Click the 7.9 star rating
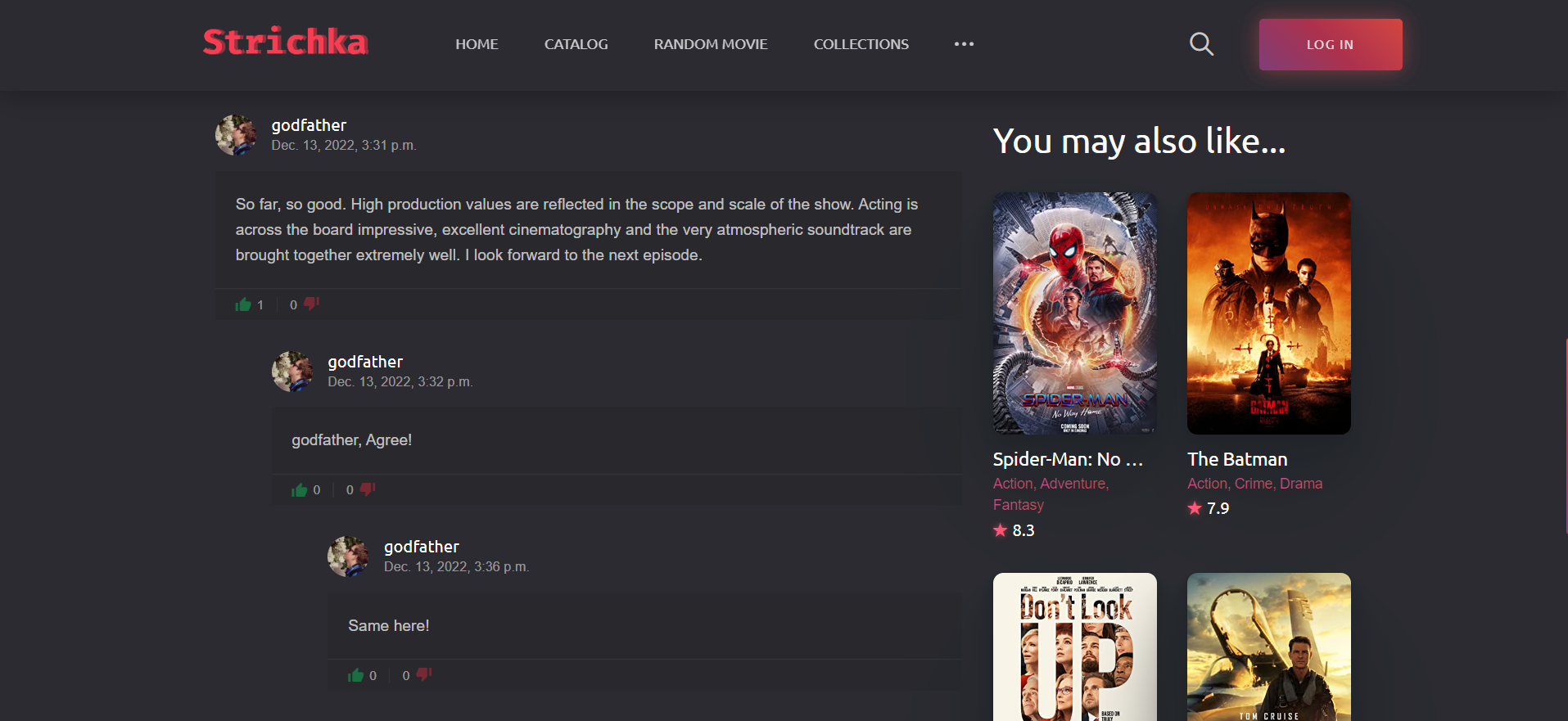The image size is (1568, 721). click(x=1209, y=508)
